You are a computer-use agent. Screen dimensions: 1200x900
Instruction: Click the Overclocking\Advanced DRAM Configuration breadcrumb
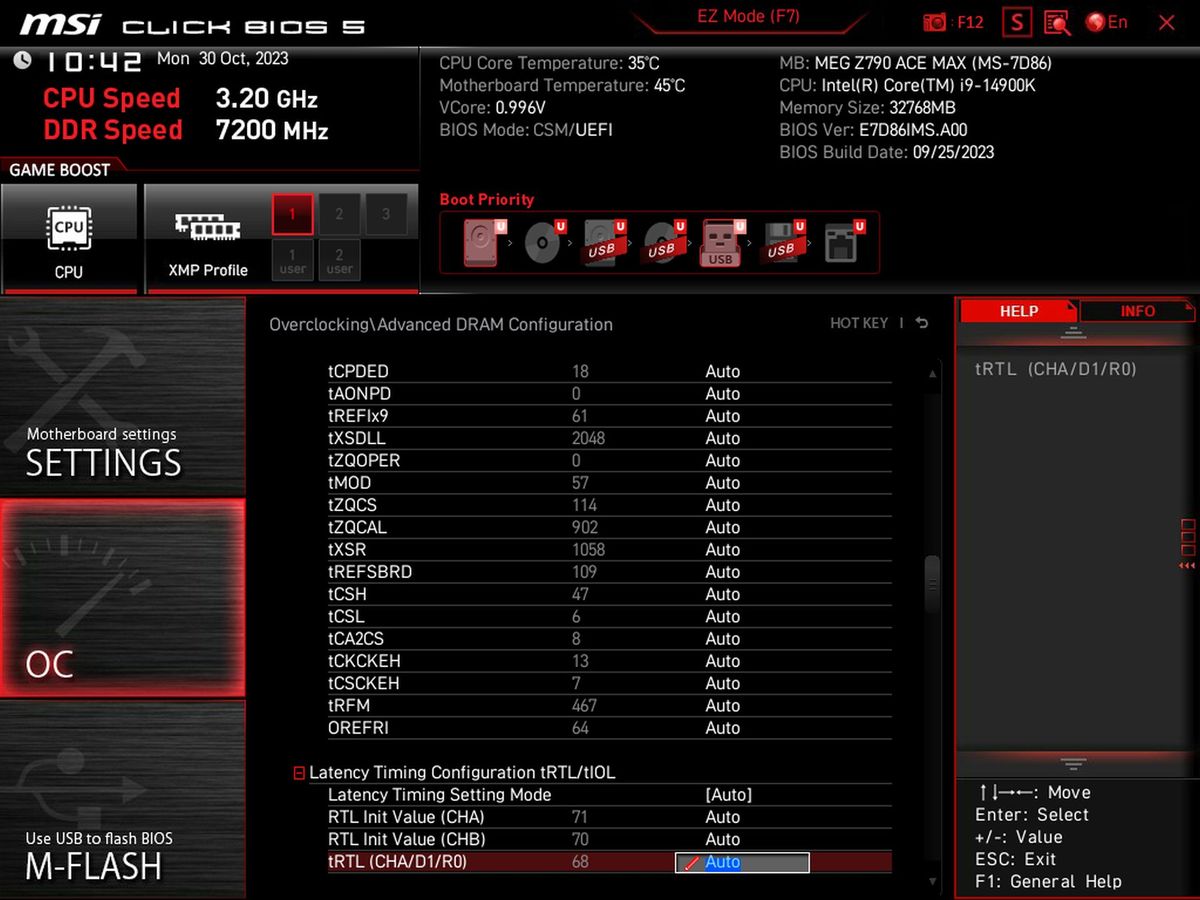point(441,324)
